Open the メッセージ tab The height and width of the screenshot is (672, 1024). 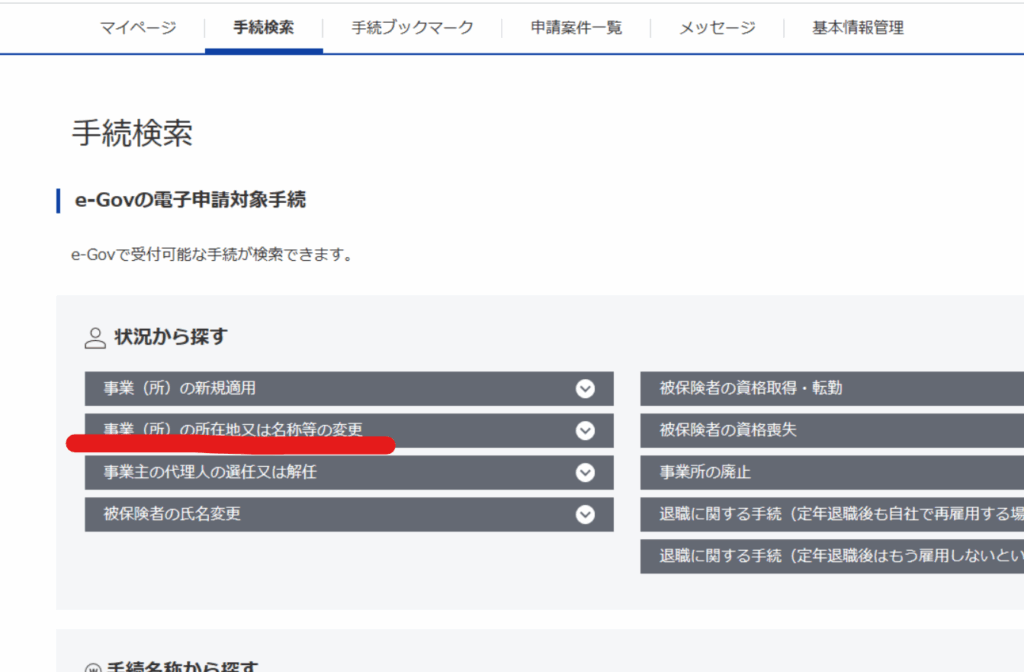coord(717,28)
